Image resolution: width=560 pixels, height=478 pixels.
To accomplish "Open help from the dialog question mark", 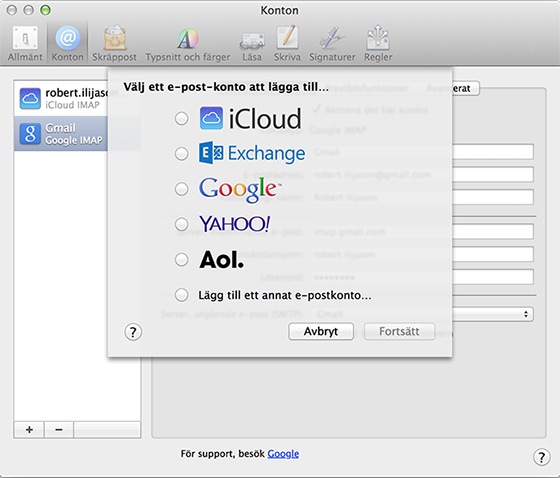I will (133, 332).
